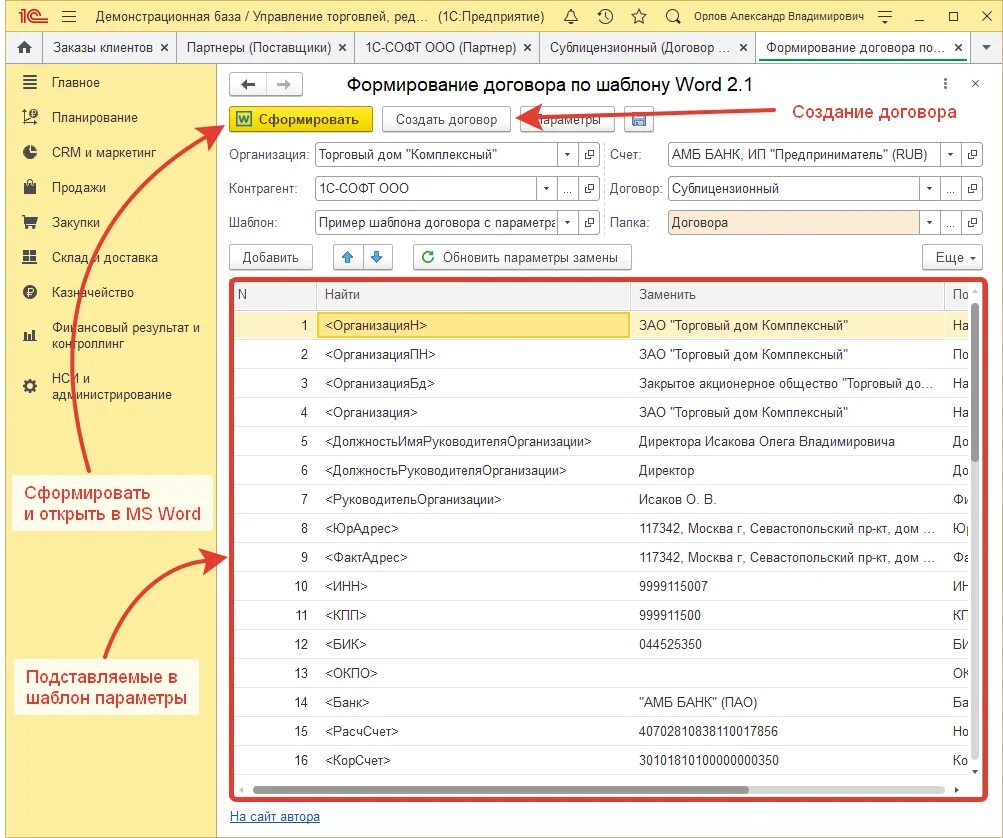Click the Сформировать button
Viewport: 1003px width, 838px height.
pyautogui.click(x=301, y=120)
